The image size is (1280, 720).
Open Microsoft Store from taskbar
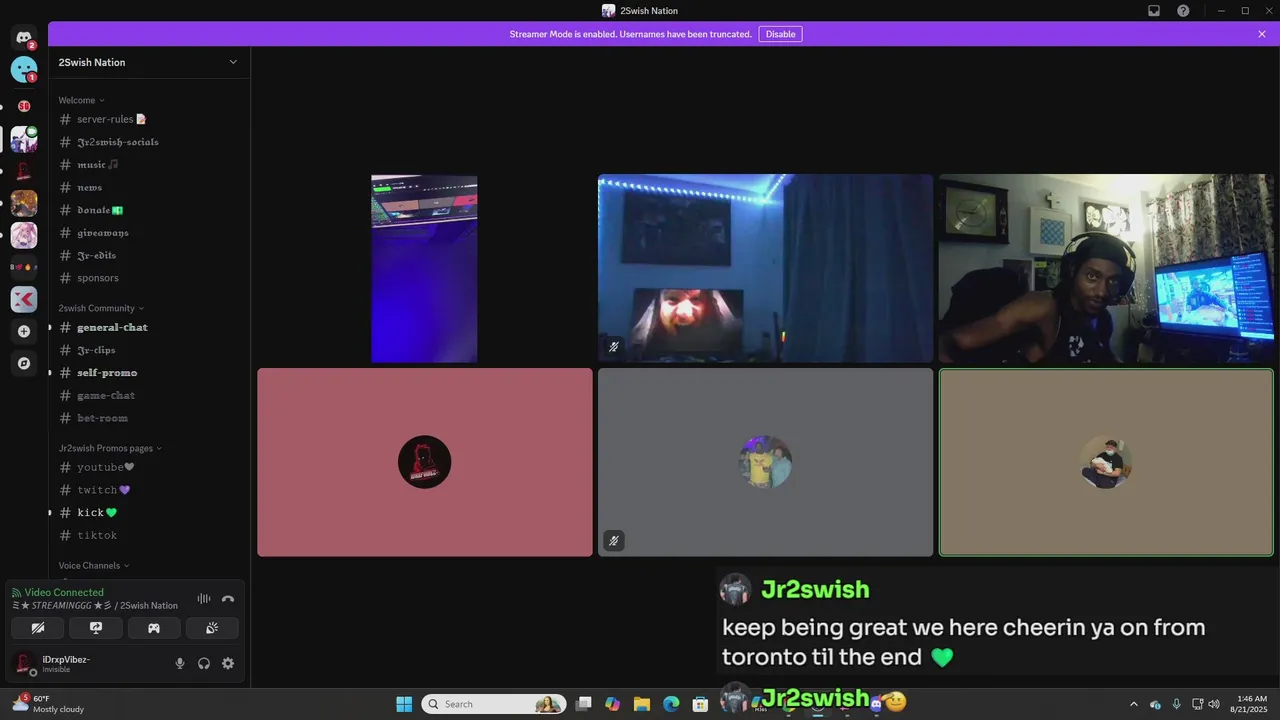click(x=701, y=704)
